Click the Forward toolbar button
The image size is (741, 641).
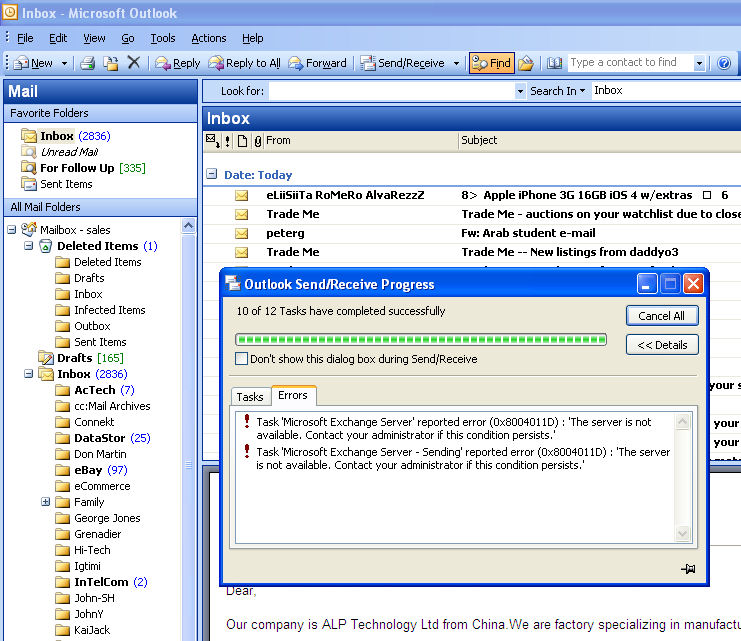point(317,63)
